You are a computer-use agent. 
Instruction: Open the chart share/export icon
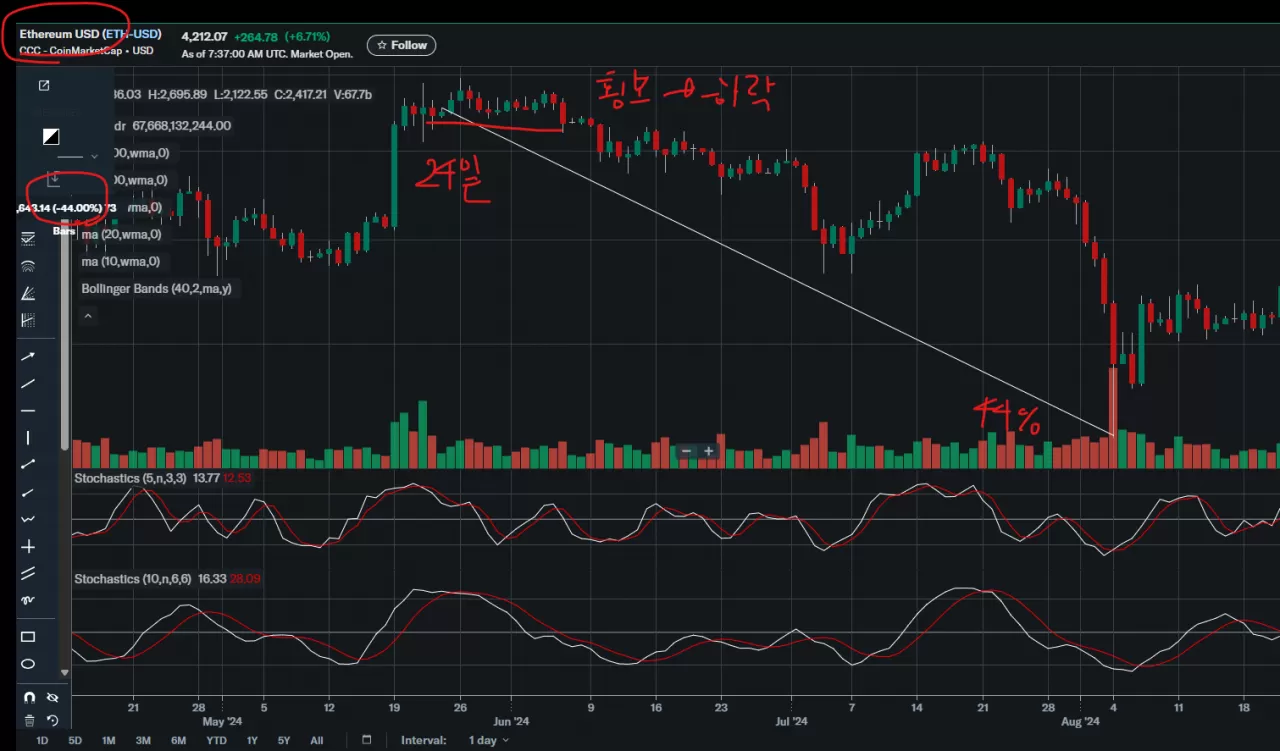click(x=44, y=85)
